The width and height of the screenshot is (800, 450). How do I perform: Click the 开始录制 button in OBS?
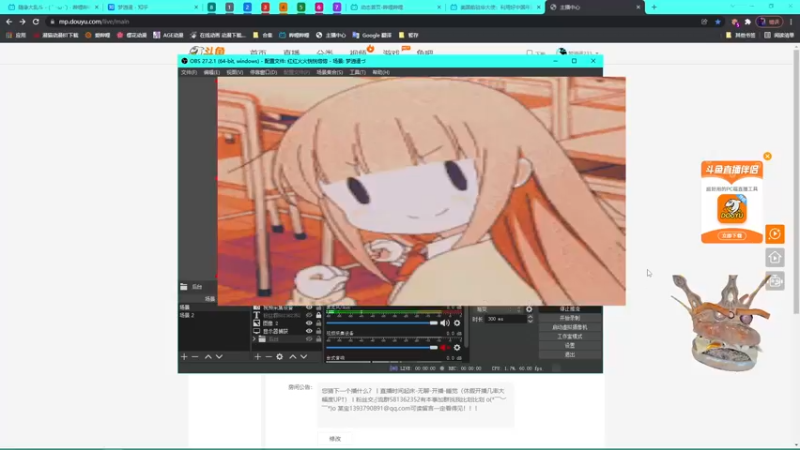click(569, 318)
